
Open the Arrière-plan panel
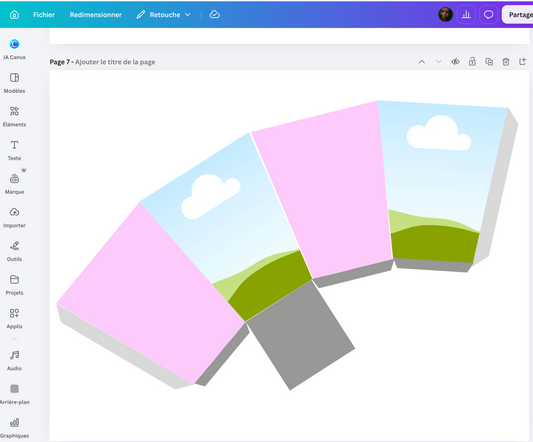(x=14, y=394)
